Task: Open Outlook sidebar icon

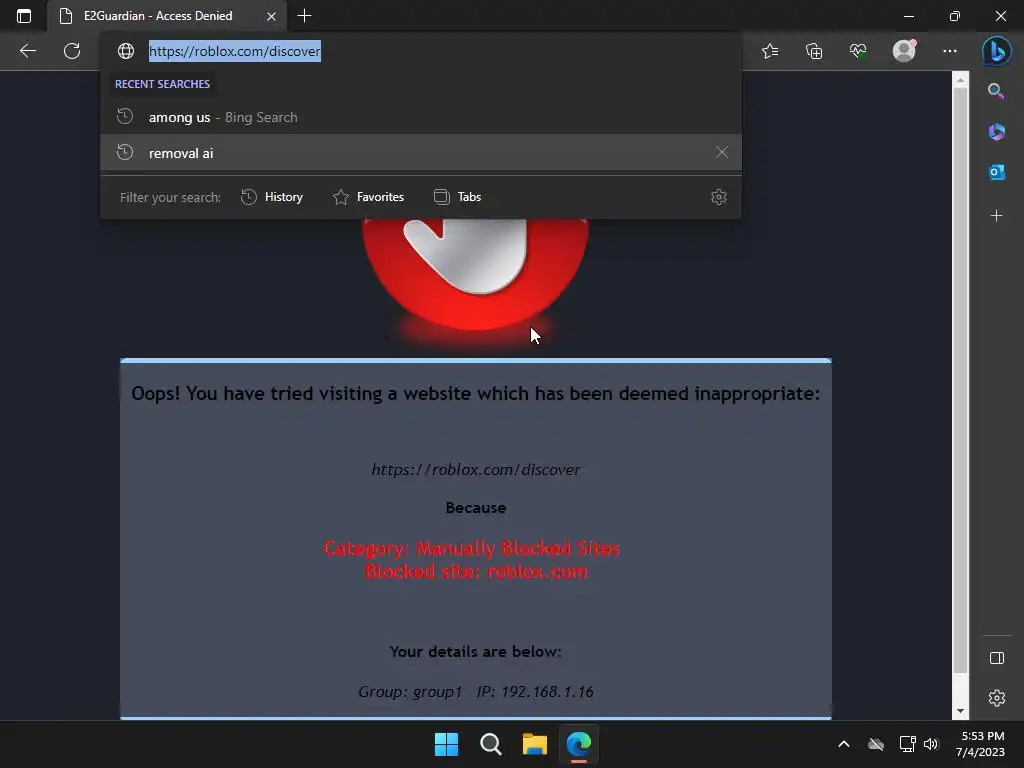Action: 997,172
